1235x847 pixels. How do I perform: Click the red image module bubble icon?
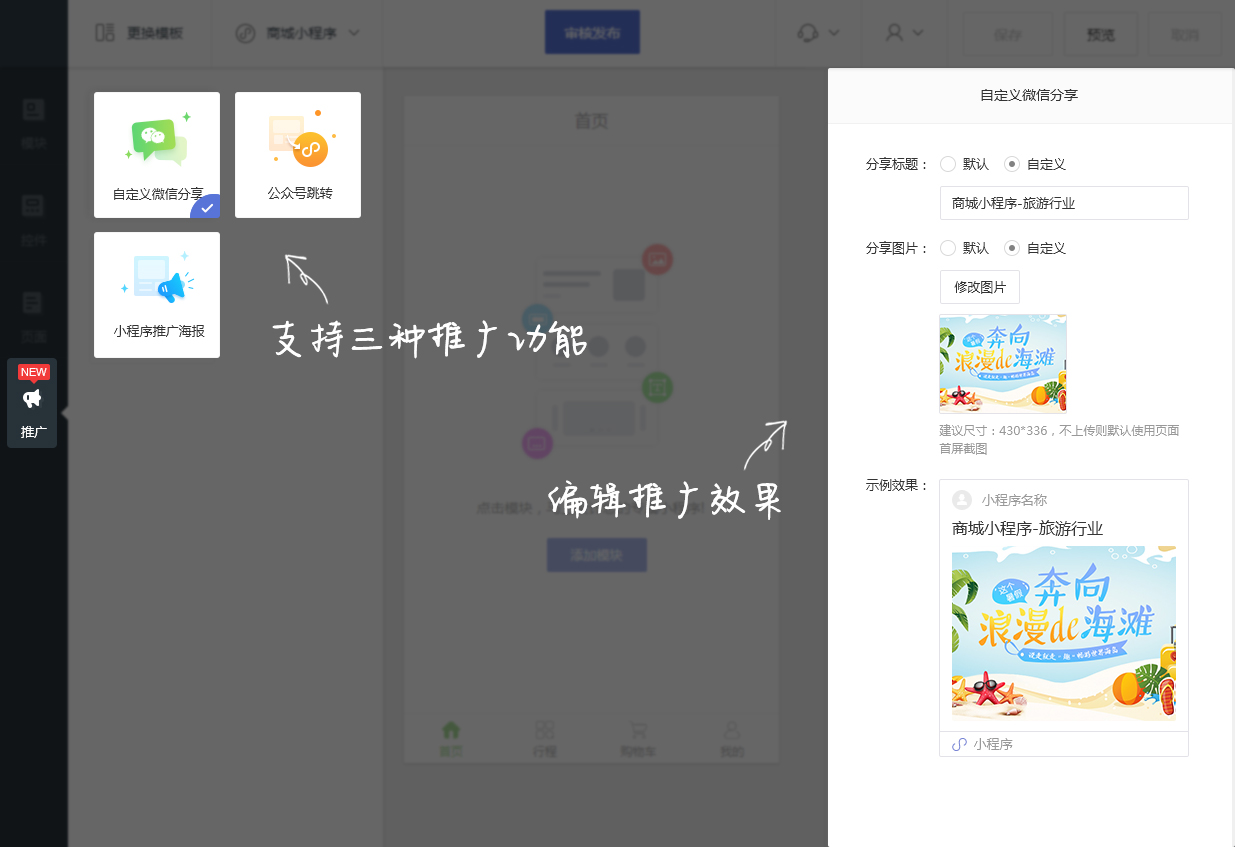(657, 259)
